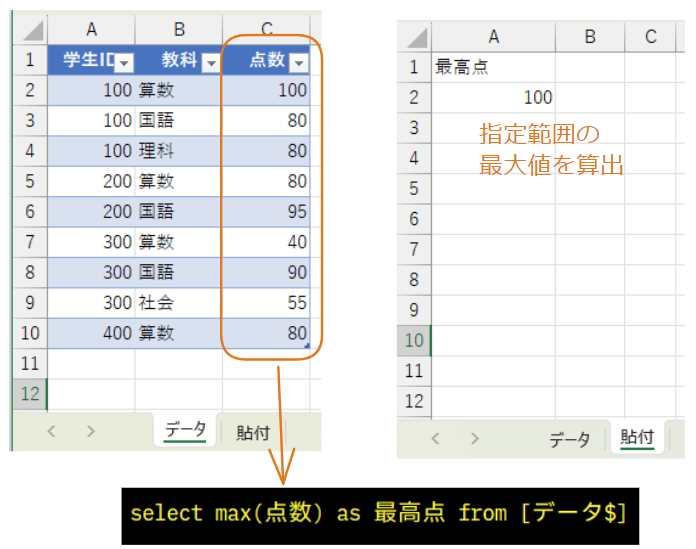The width and height of the screenshot is (696, 549).
Task: Go to next sheet arrow in right window
Action: (x=475, y=438)
